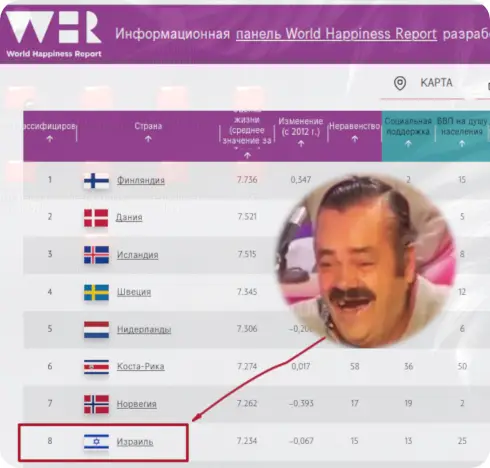Click the Sweden flag icon
This screenshot has height=468, width=490.
coord(96,292)
